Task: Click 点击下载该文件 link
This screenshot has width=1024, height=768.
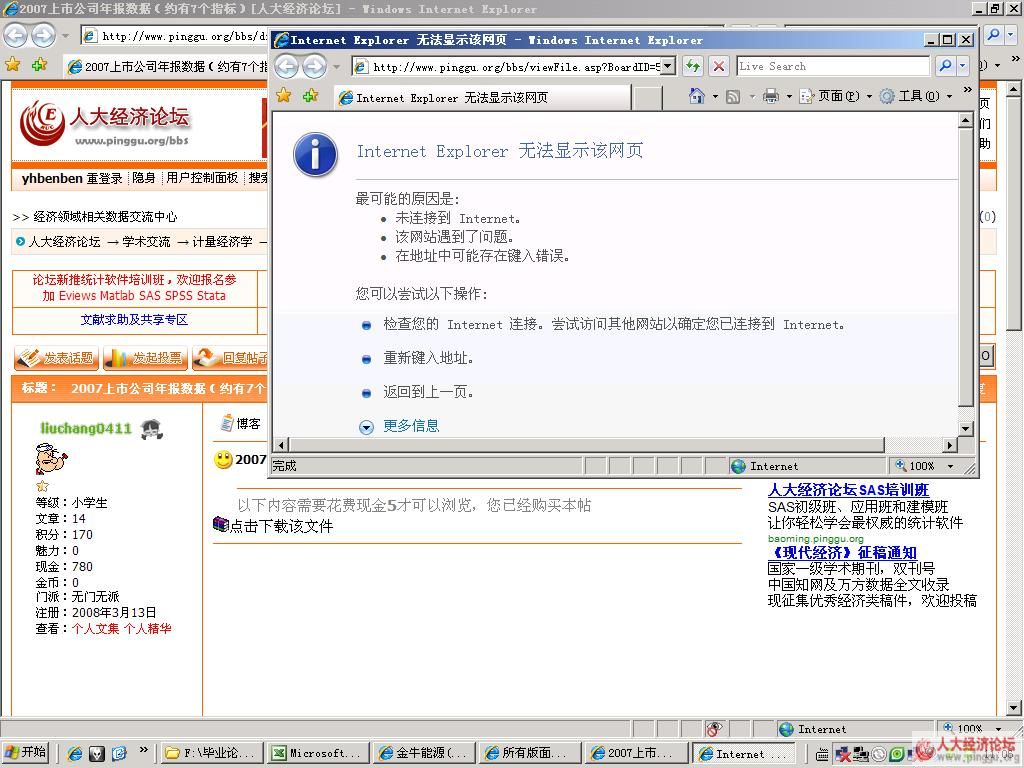Action: [281, 526]
